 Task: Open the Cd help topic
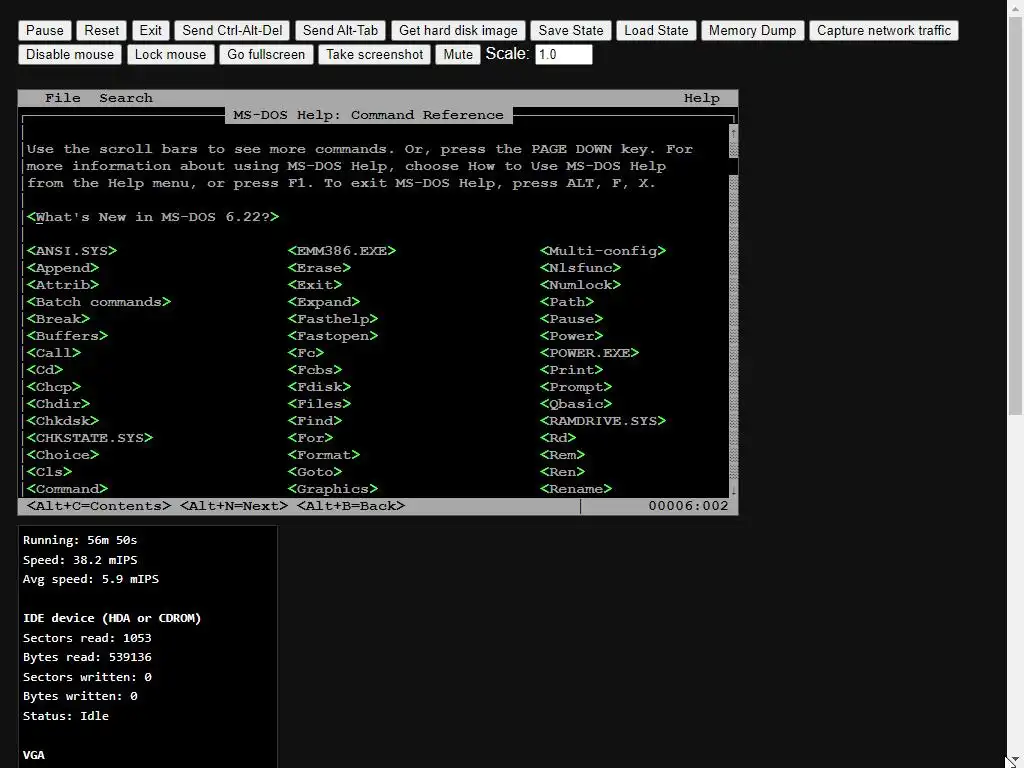click(45, 370)
